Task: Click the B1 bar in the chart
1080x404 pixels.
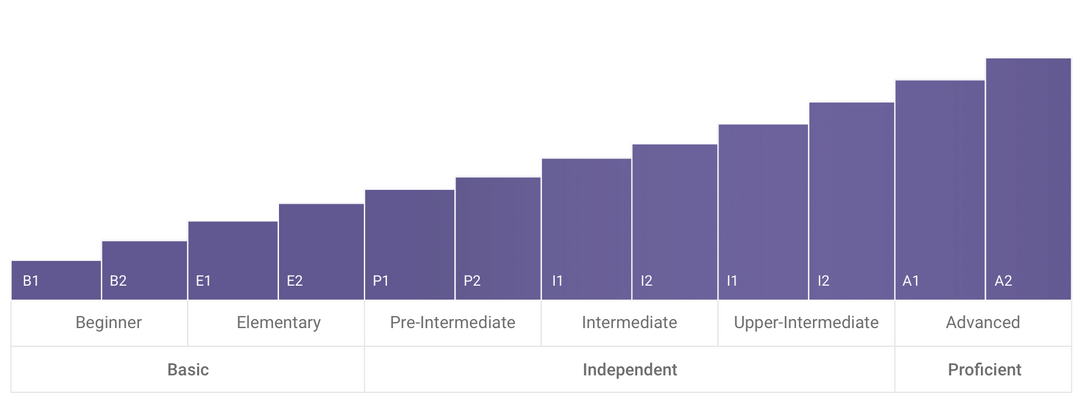Action: click(x=56, y=280)
